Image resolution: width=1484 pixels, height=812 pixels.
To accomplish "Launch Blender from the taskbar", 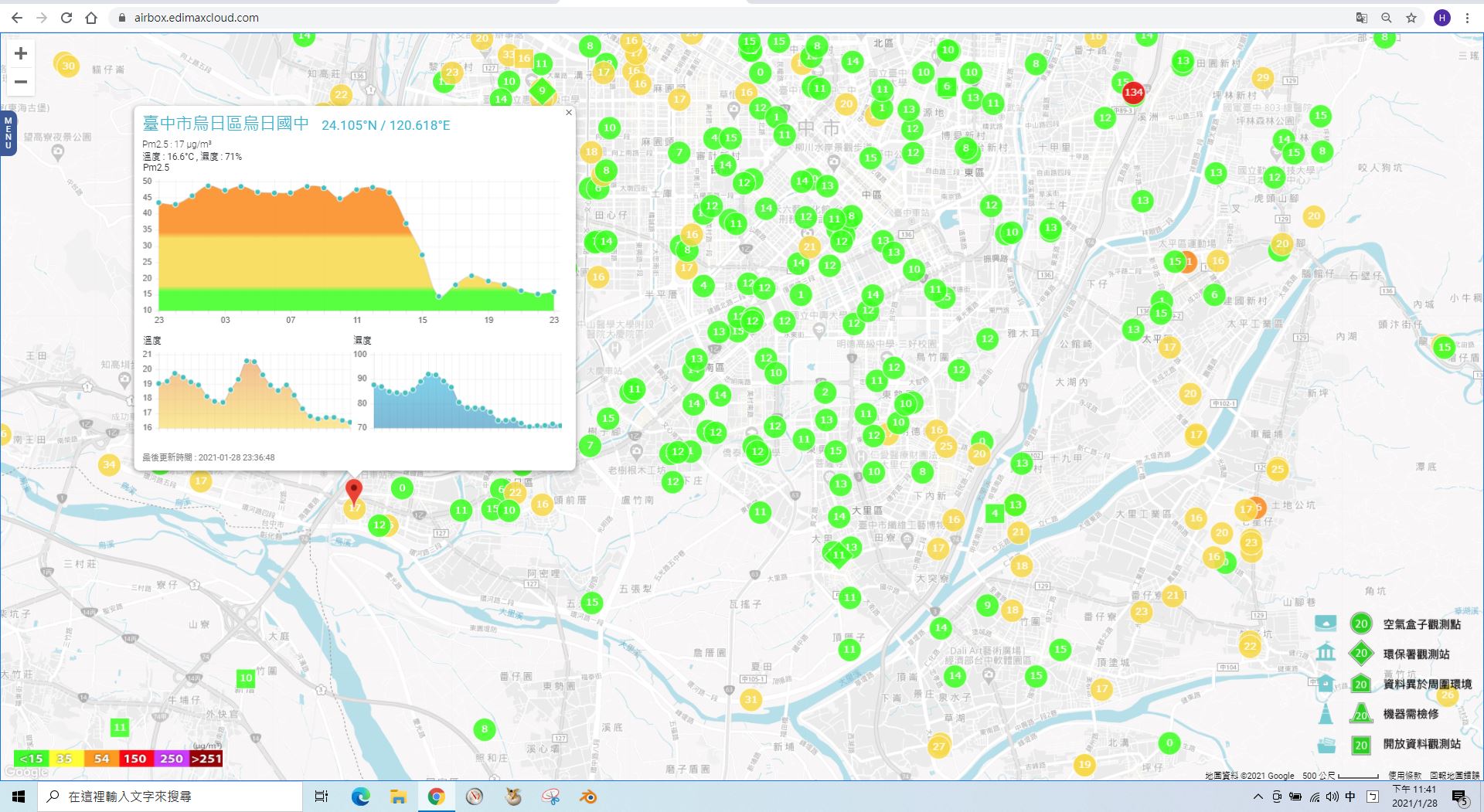I will 588,797.
